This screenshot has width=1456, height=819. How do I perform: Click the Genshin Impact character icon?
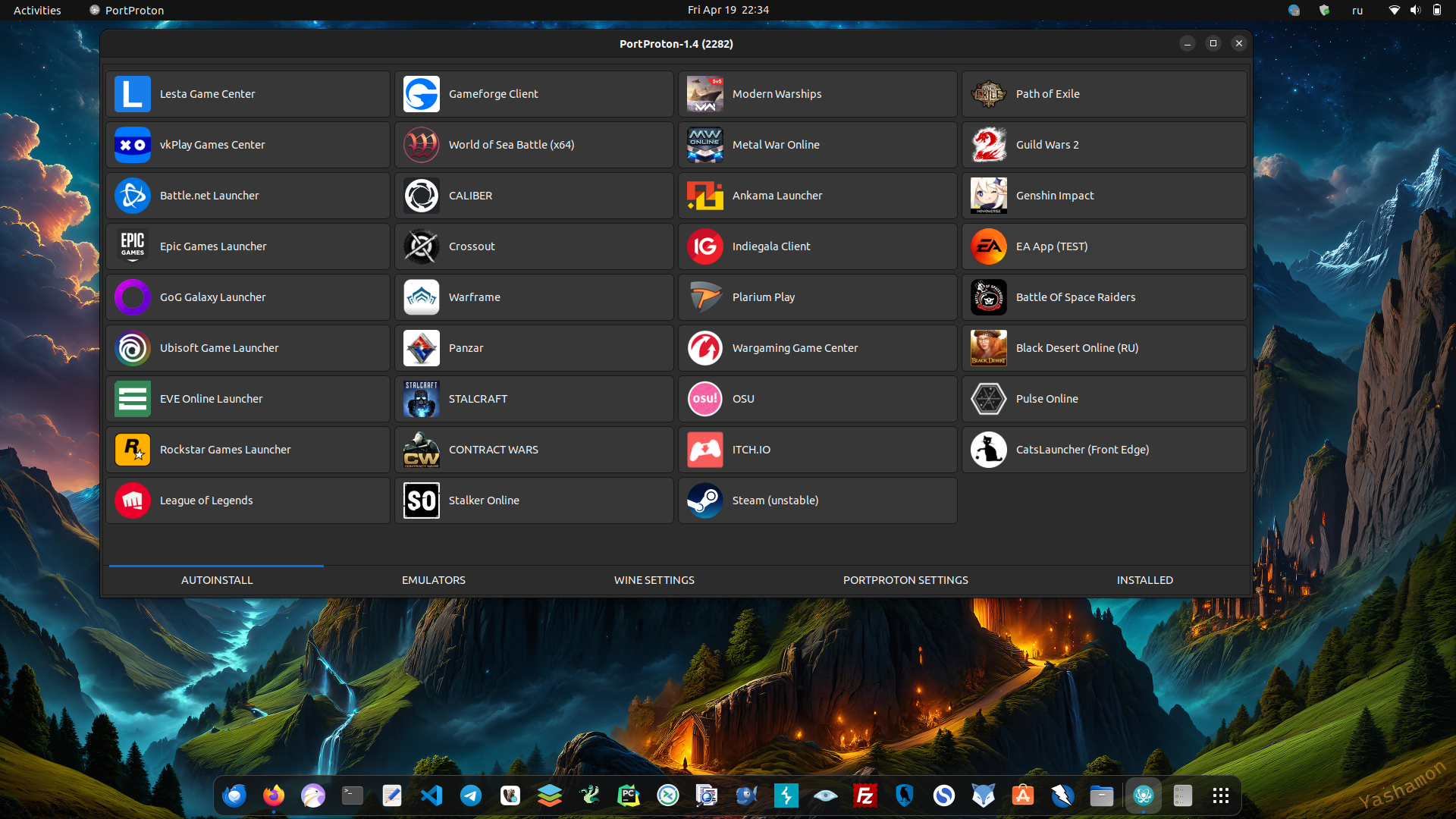[x=989, y=196]
